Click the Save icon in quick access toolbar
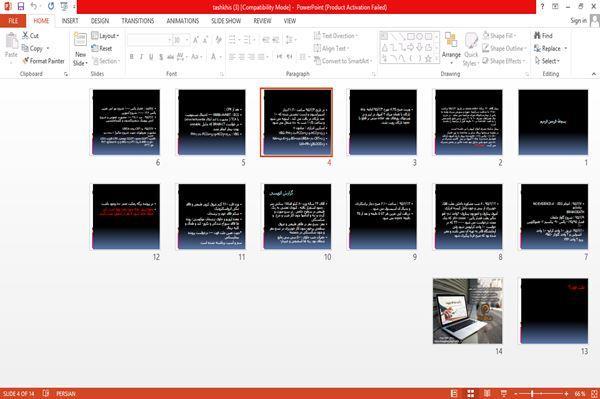600x399 pixels. tap(21, 7)
